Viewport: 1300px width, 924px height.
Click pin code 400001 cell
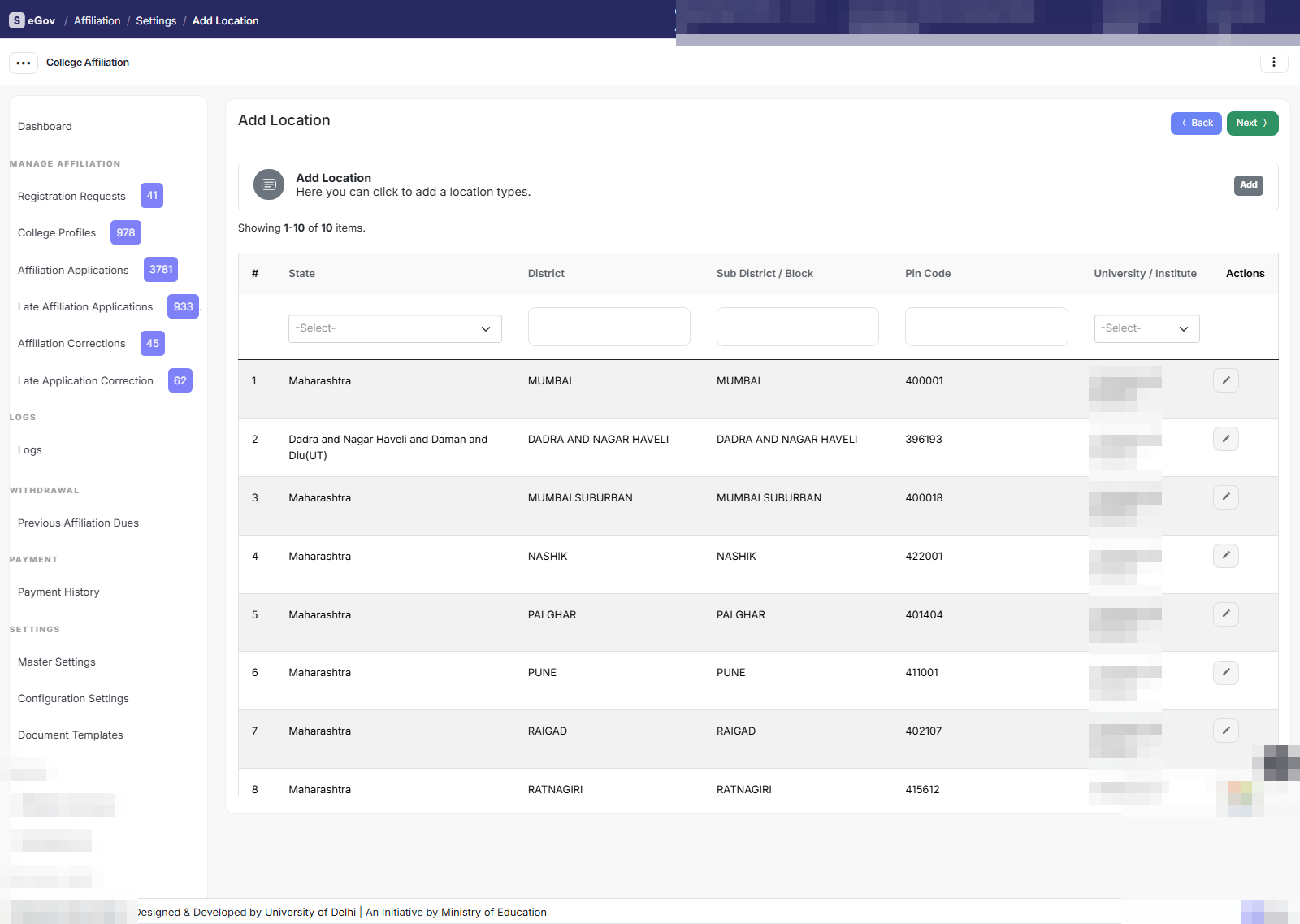(x=925, y=380)
